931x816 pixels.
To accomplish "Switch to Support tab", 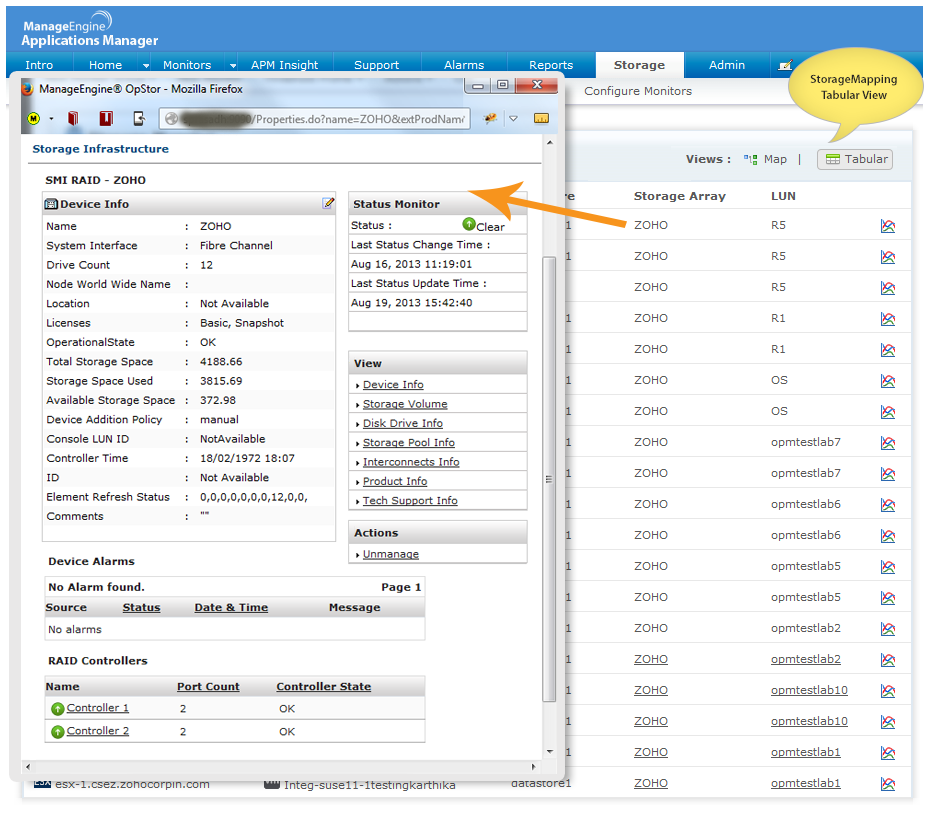I will [376, 65].
